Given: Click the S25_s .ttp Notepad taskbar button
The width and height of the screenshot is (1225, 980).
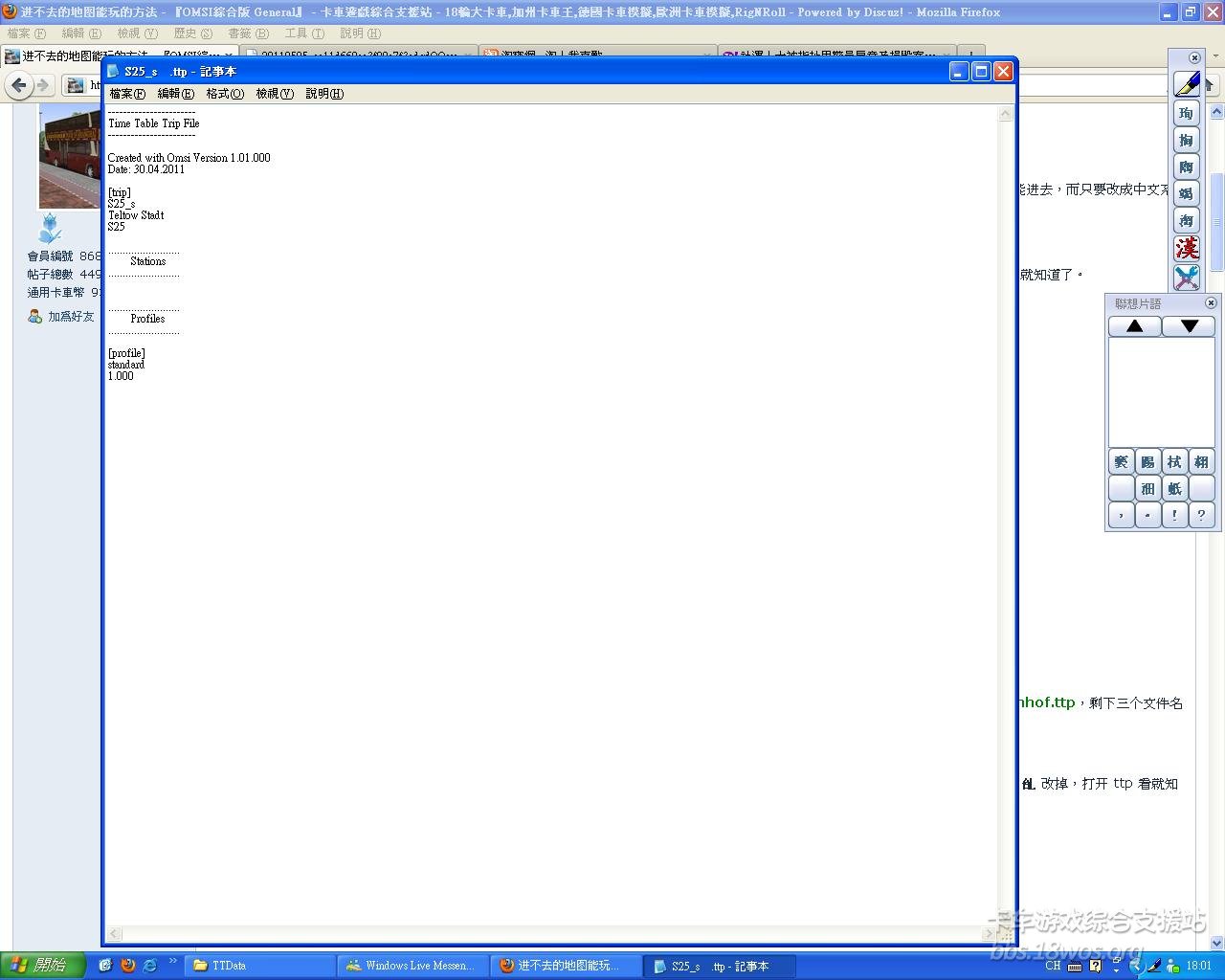Looking at the screenshot, I should pos(719,966).
